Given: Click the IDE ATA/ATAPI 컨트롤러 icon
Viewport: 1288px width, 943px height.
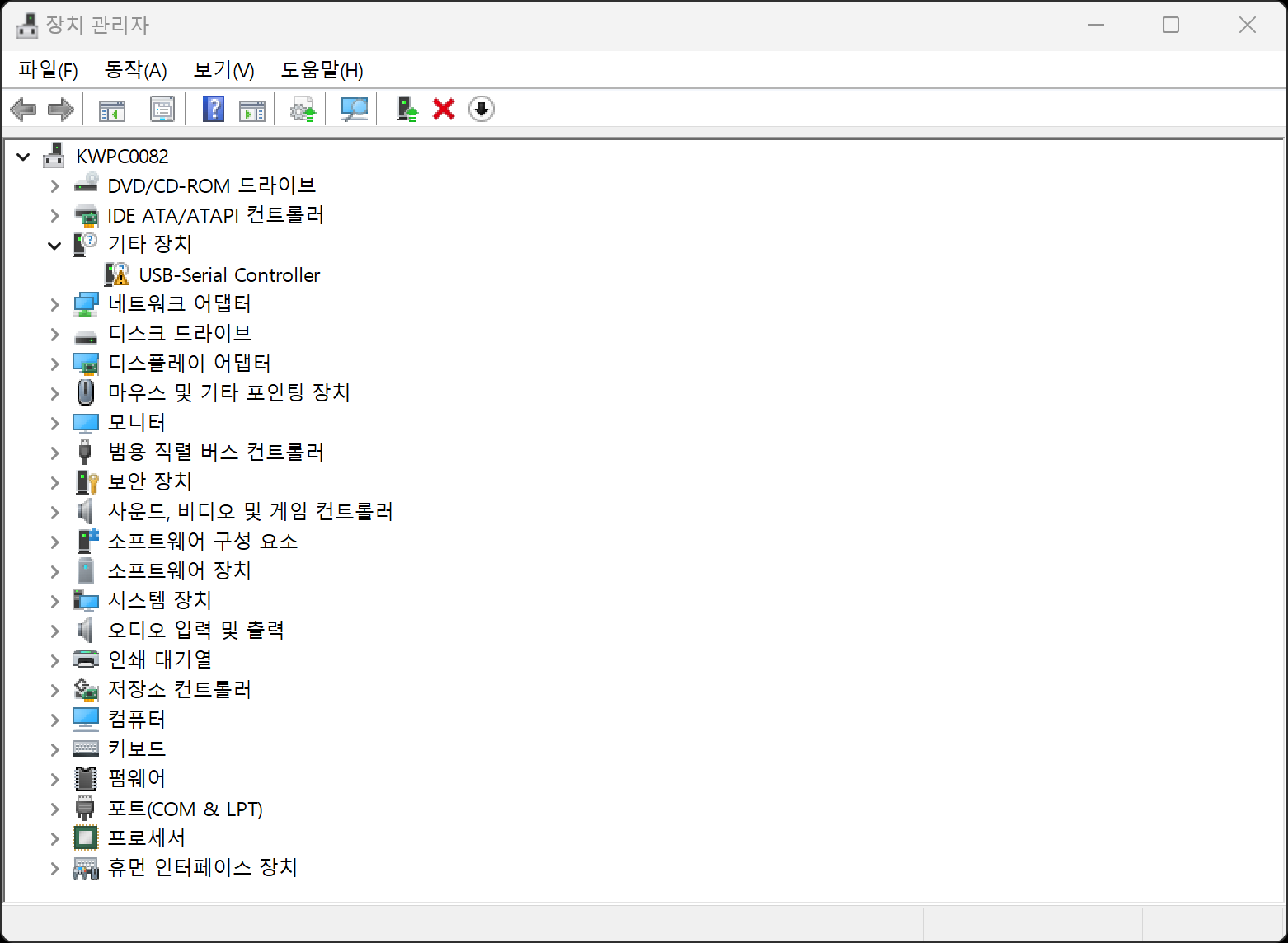Looking at the screenshot, I should click(x=86, y=215).
